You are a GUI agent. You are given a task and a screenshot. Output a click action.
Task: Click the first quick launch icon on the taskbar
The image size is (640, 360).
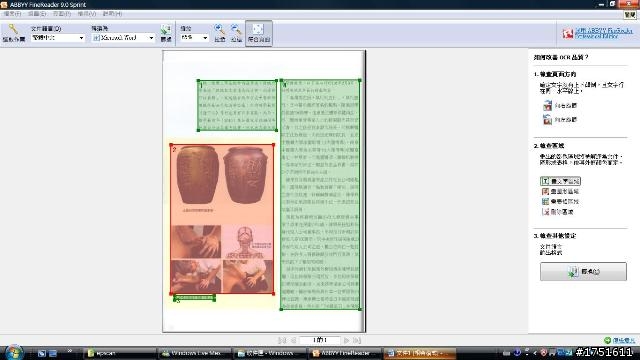click(42, 353)
